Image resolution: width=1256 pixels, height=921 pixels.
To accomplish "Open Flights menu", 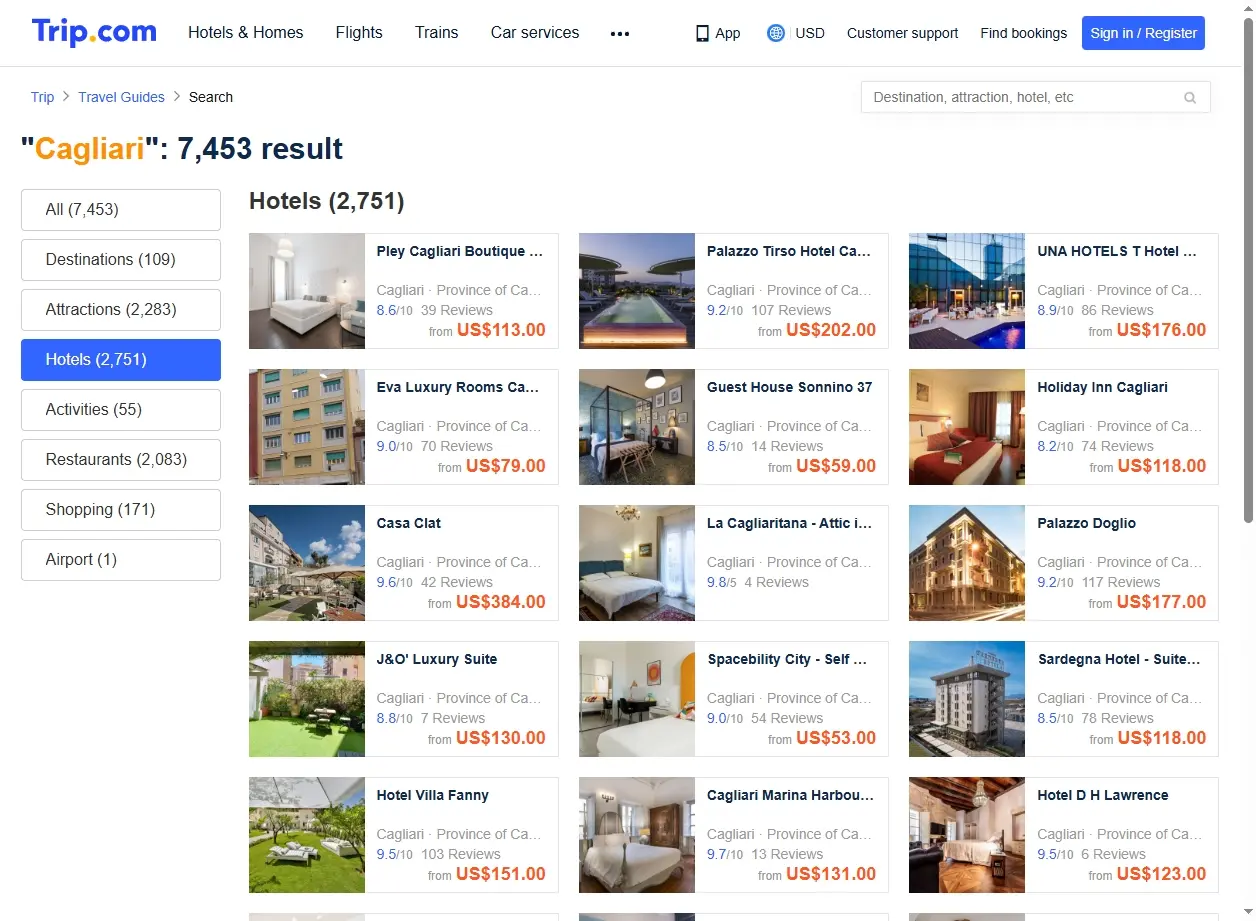I will [359, 33].
